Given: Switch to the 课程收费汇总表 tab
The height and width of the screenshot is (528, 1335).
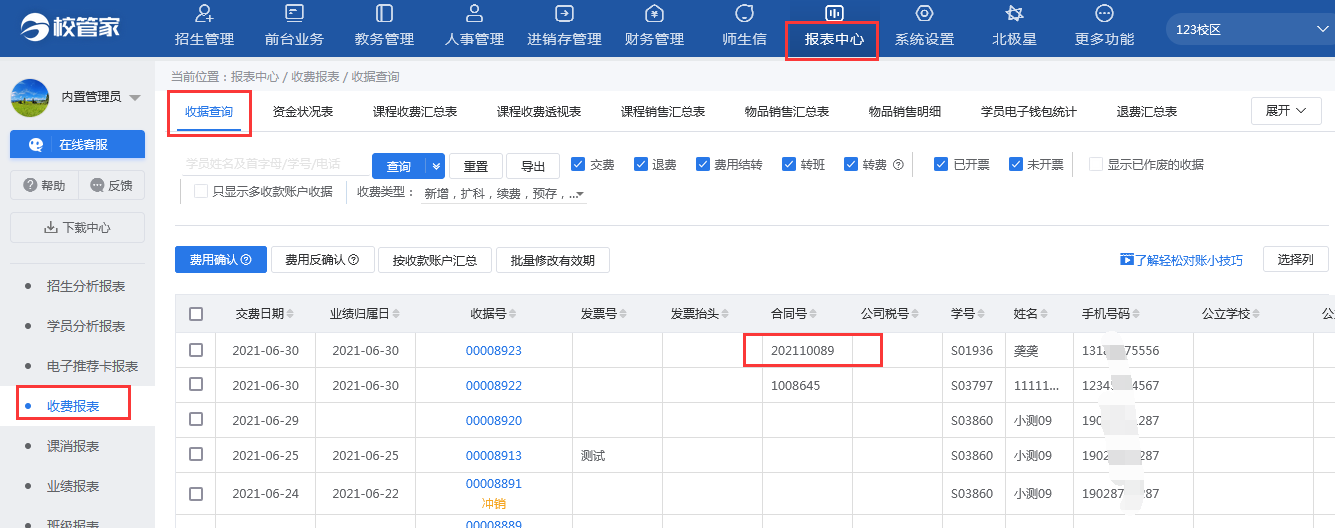Looking at the screenshot, I should [415, 112].
